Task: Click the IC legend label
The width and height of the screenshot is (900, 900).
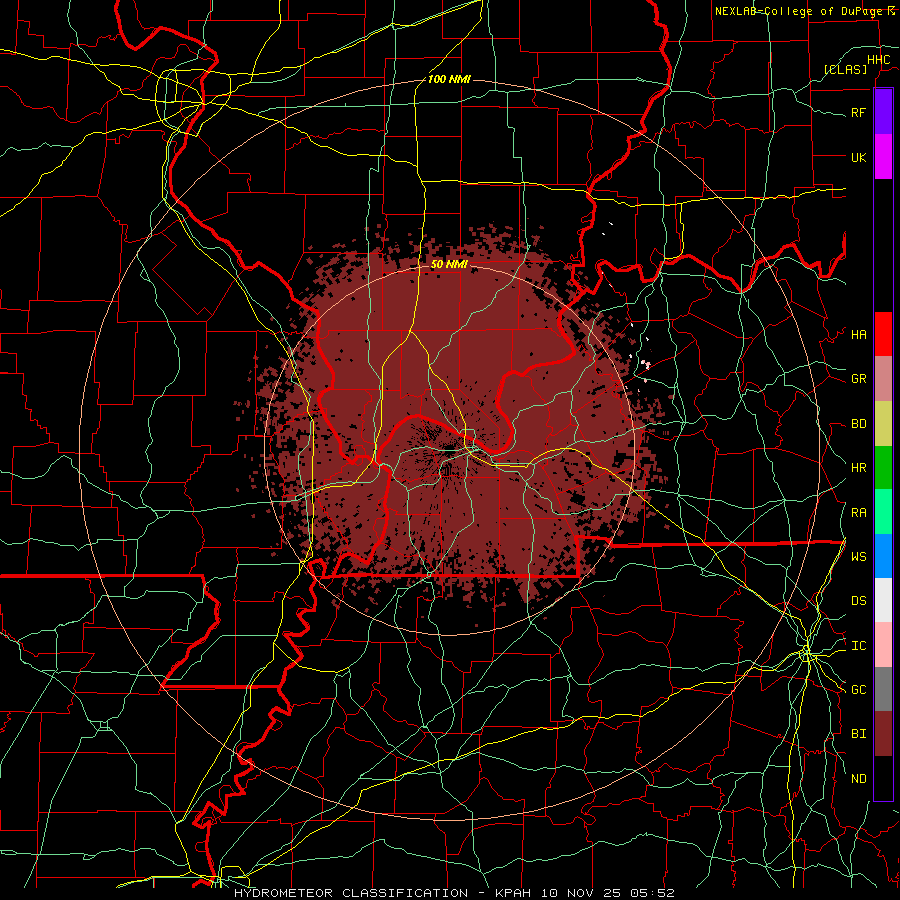Action: [858, 646]
